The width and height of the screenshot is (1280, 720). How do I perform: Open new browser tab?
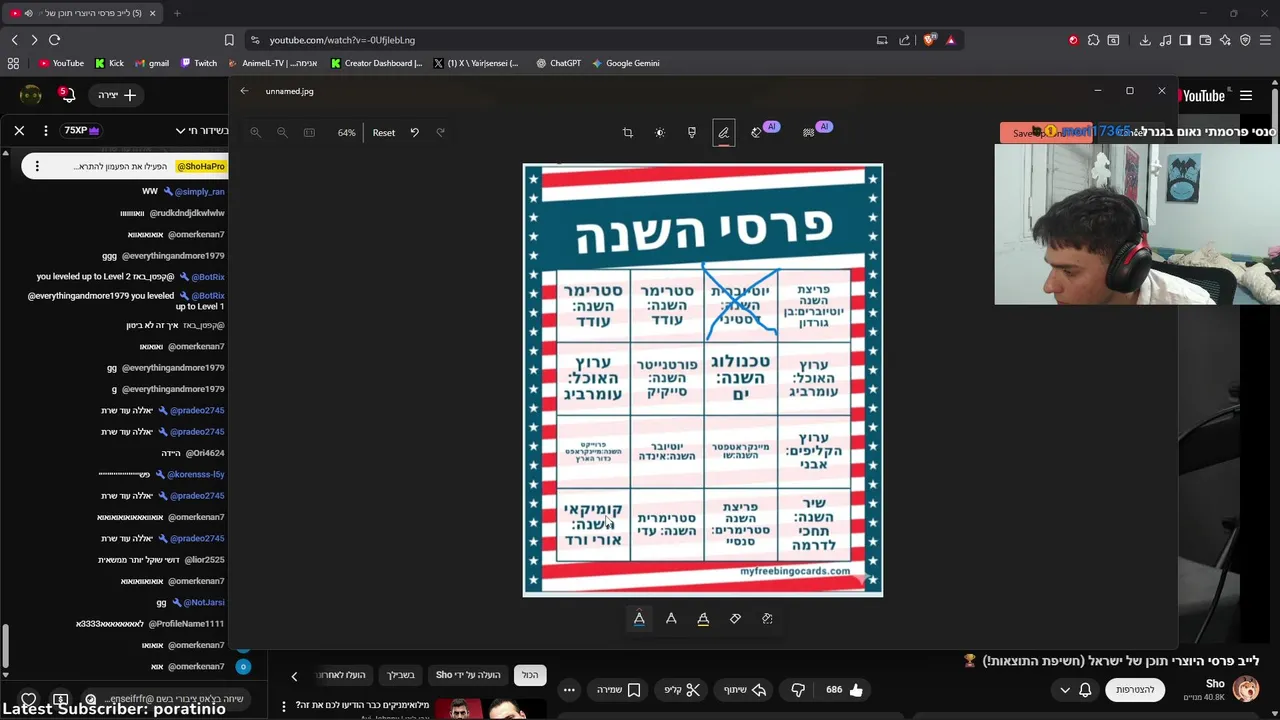[x=177, y=13]
